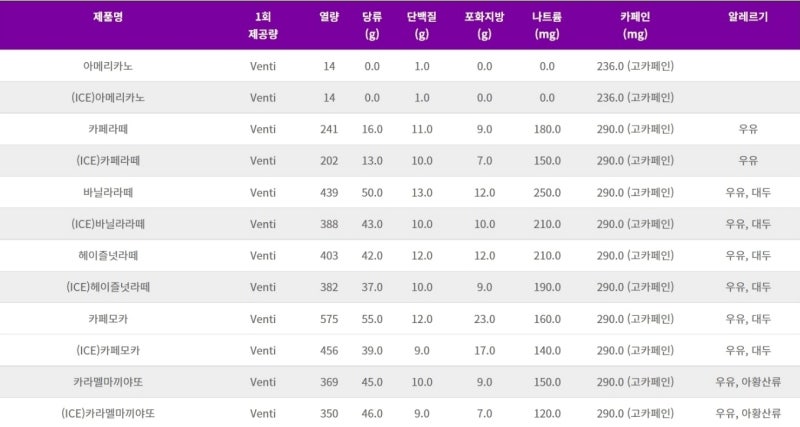
Task: Click the 나트륨 (mg) column header
Action: coord(547,25)
